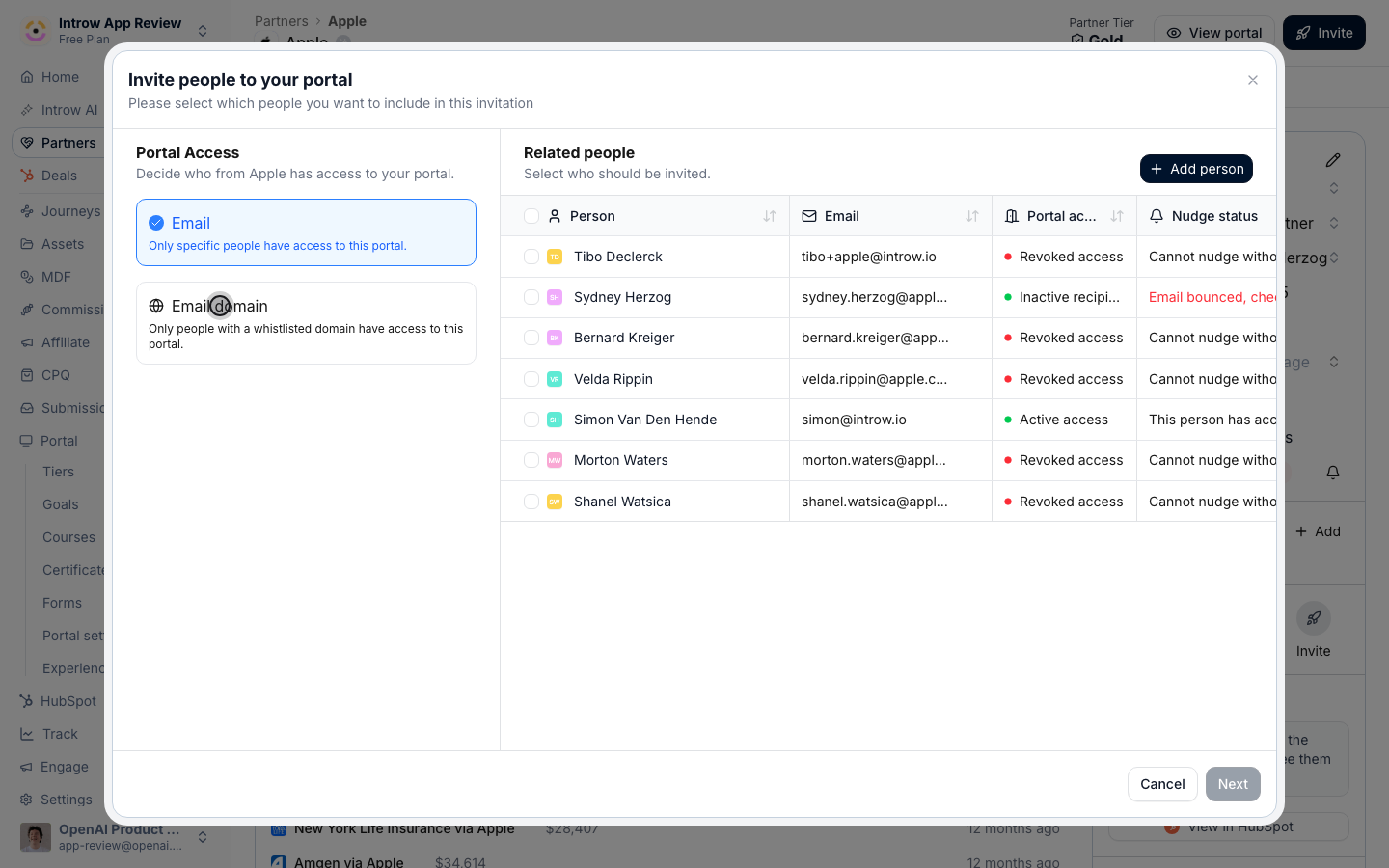1389x868 pixels.
Task: Select Simon Van Den Hende's checkbox
Action: 531,420
